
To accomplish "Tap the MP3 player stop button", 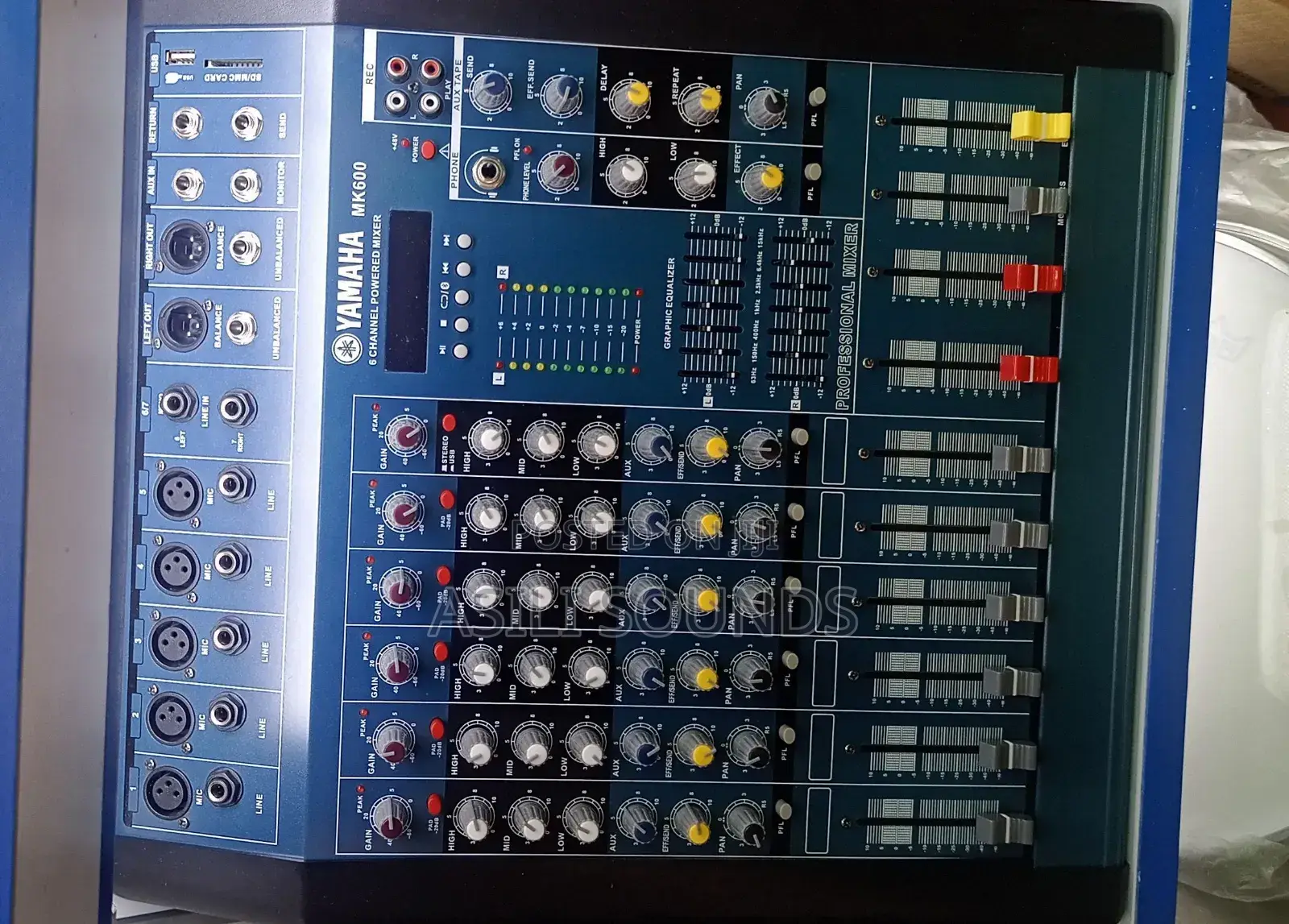I will click(462, 325).
